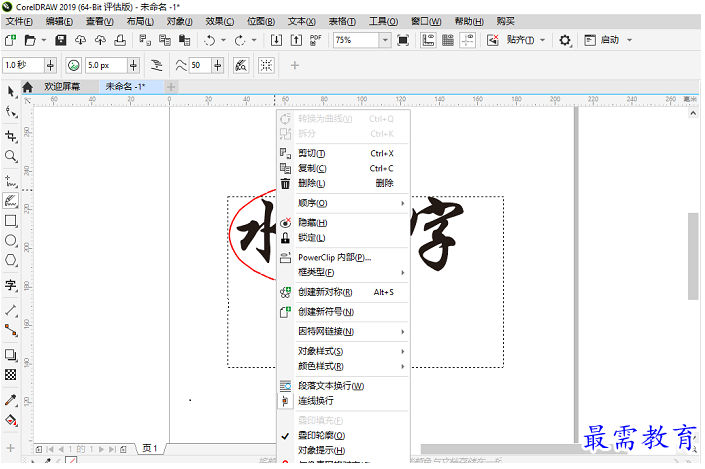Select the Zoom magnifier tool
The image size is (705, 469).
tap(11, 156)
